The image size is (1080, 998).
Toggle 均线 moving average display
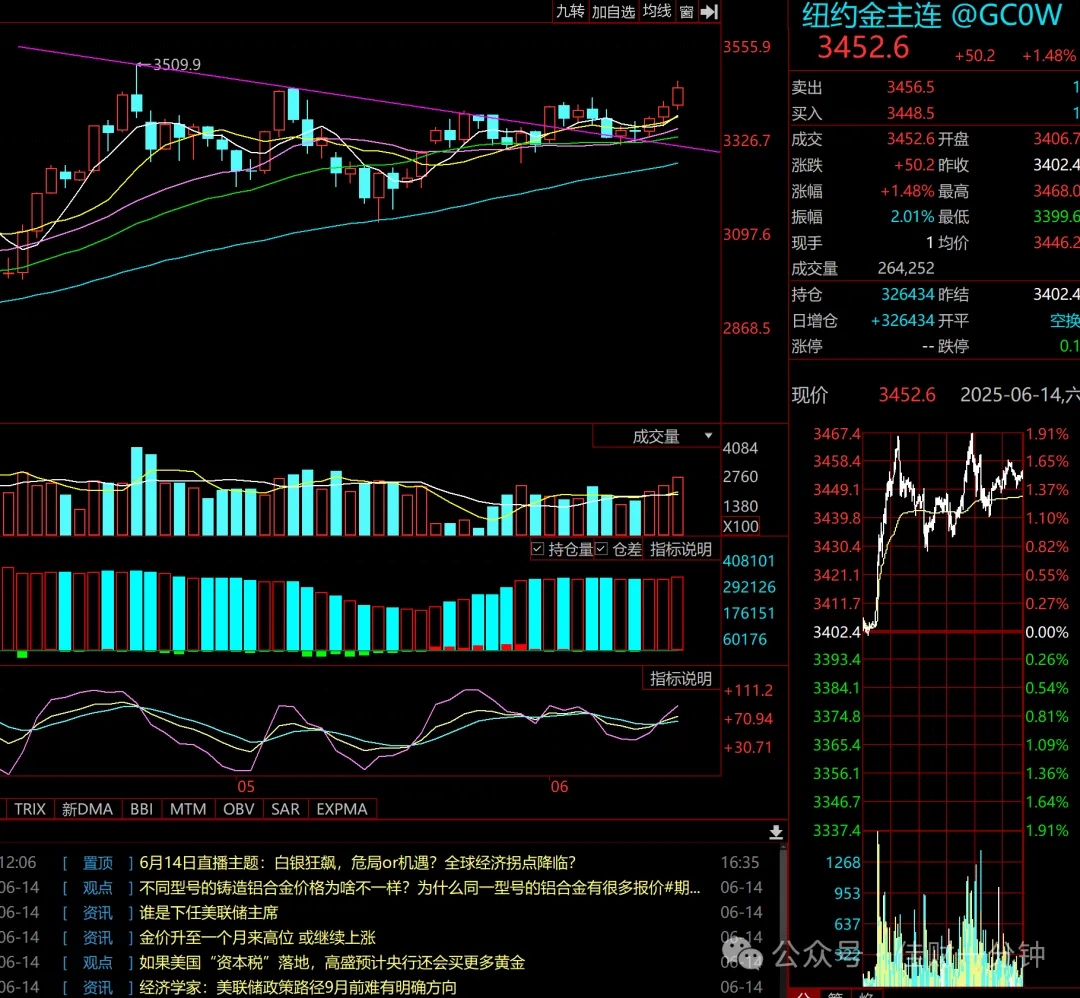click(656, 12)
